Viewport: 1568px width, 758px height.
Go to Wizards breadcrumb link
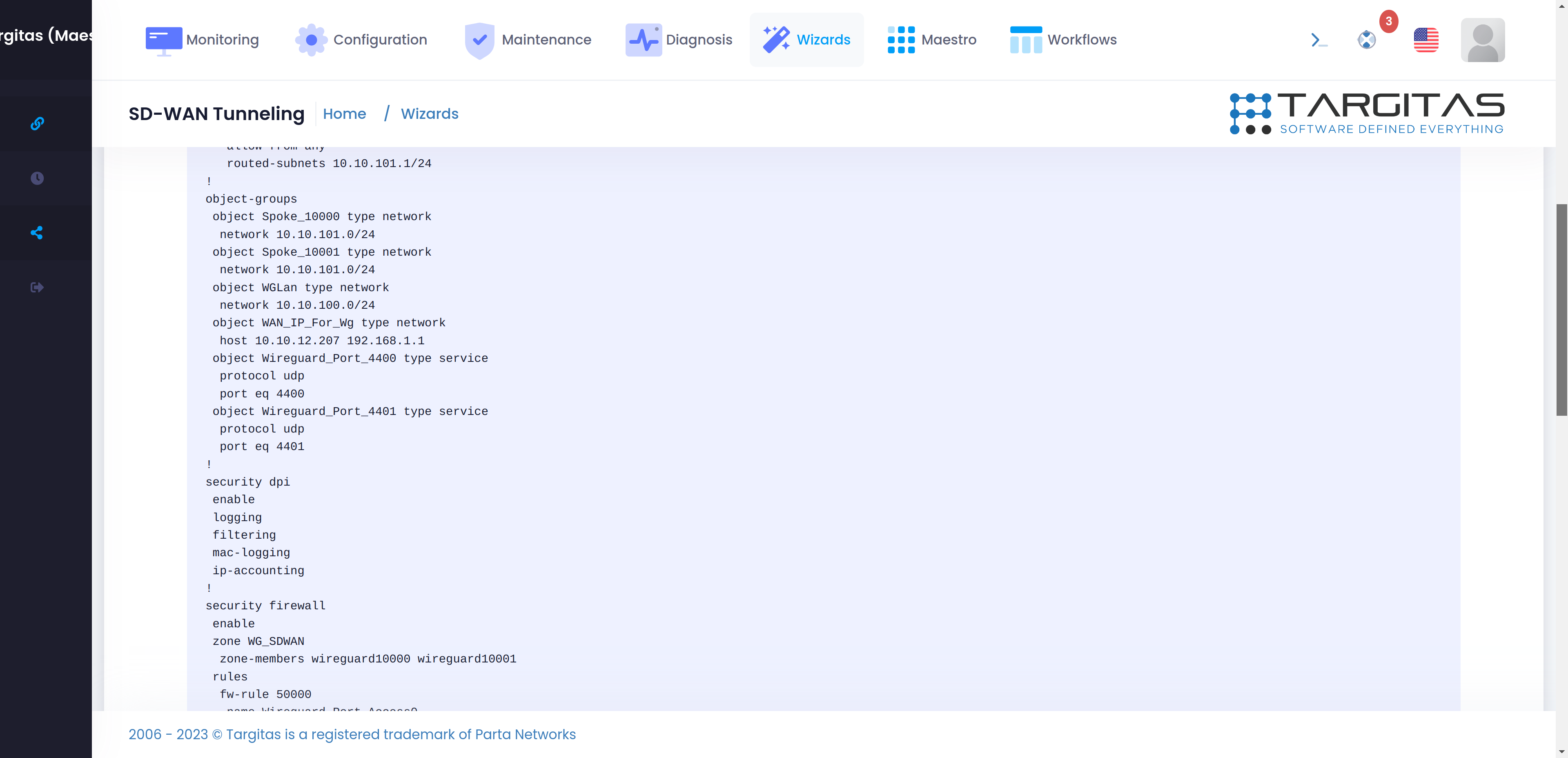[x=430, y=114]
